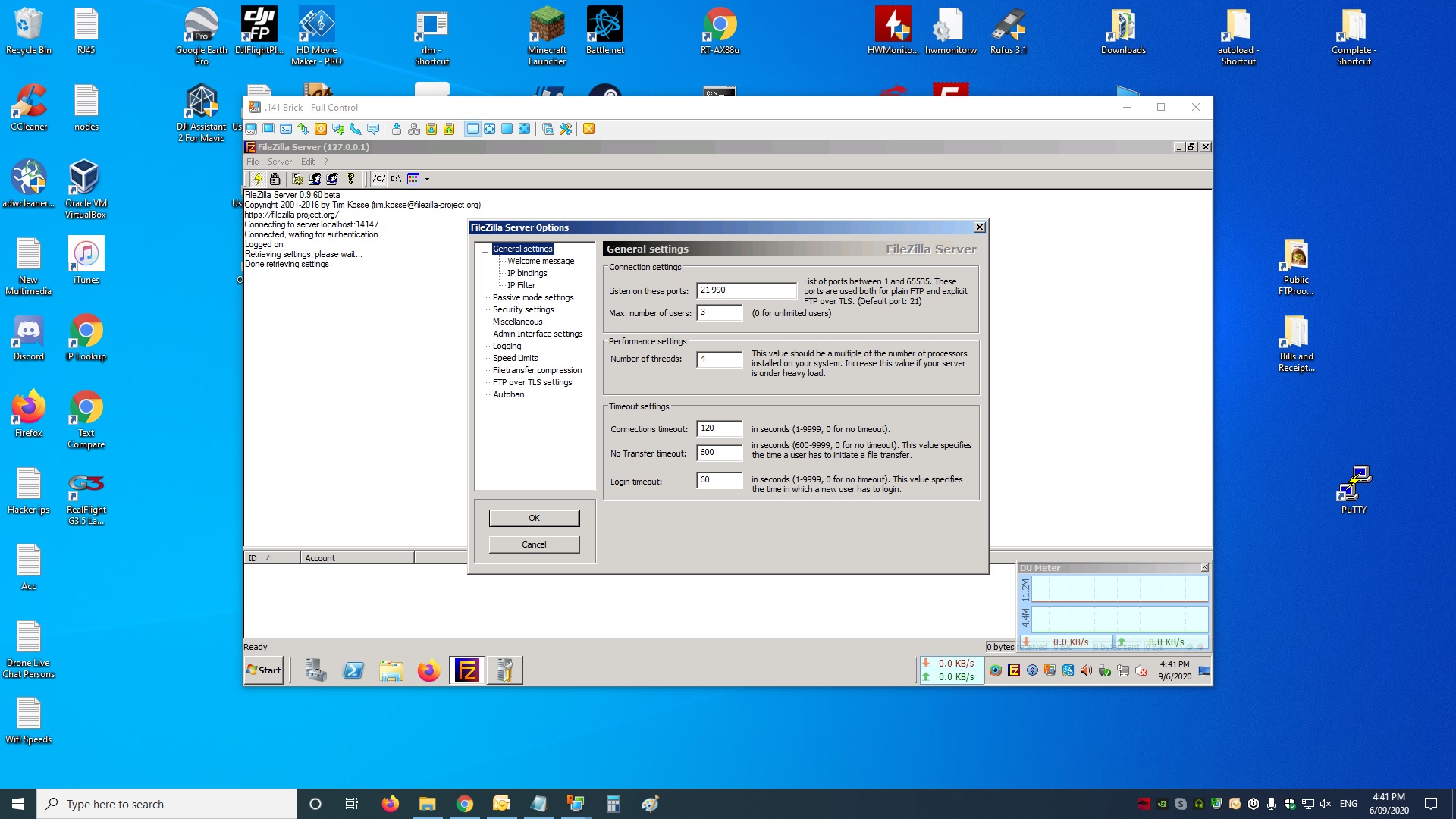Image resolution: width=1456 pixels, height=819 pixels.
Task: Click the ID column header in connection list
Action: [x=271, y=558]
